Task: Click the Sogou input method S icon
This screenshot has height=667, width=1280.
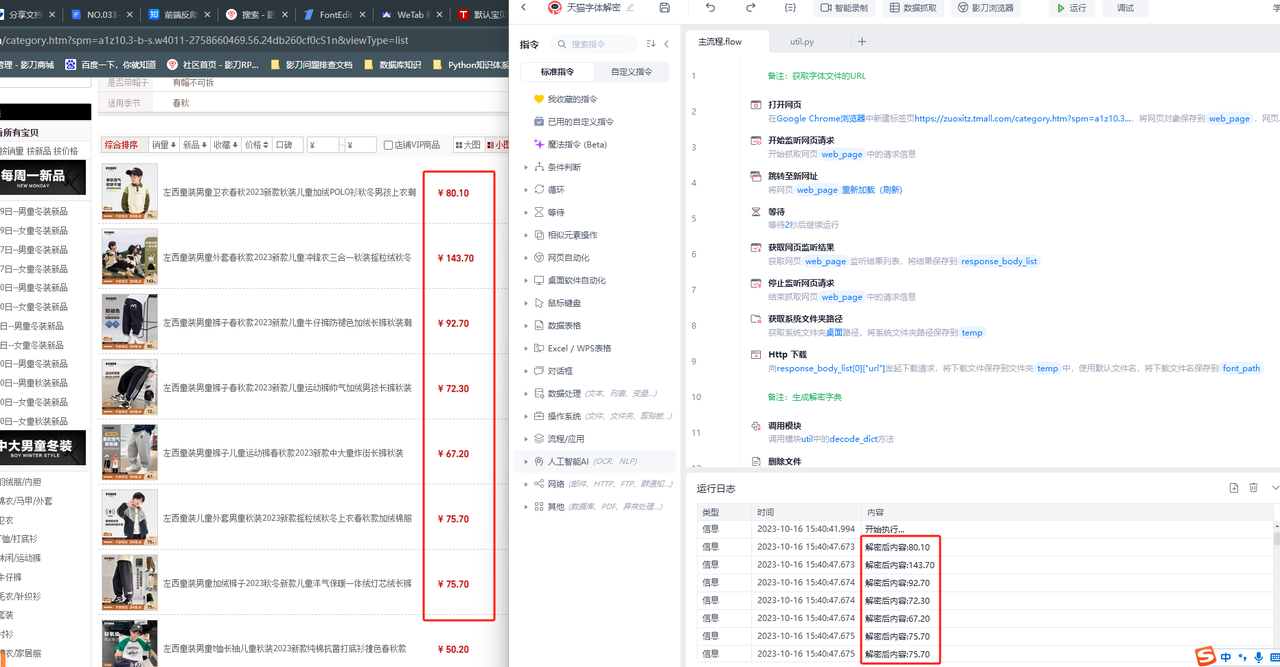Action: click(x=1206, y=656)
